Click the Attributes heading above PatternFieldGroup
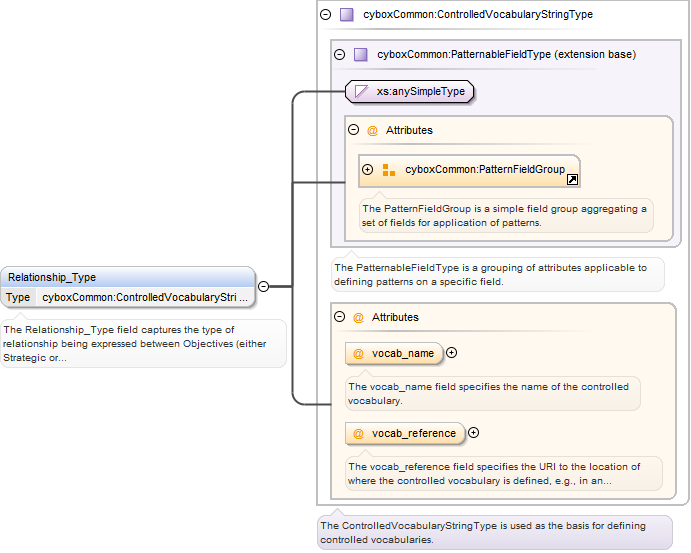 click(x=409, y=130)
